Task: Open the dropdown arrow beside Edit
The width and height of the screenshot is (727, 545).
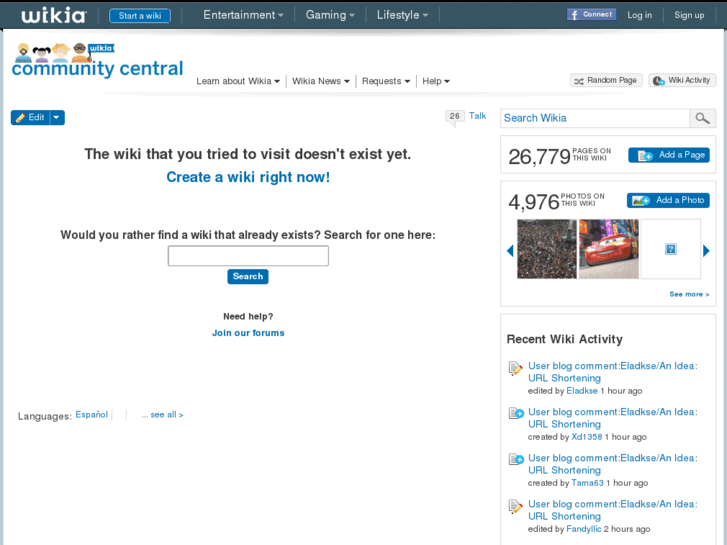Action: point(57,117)
